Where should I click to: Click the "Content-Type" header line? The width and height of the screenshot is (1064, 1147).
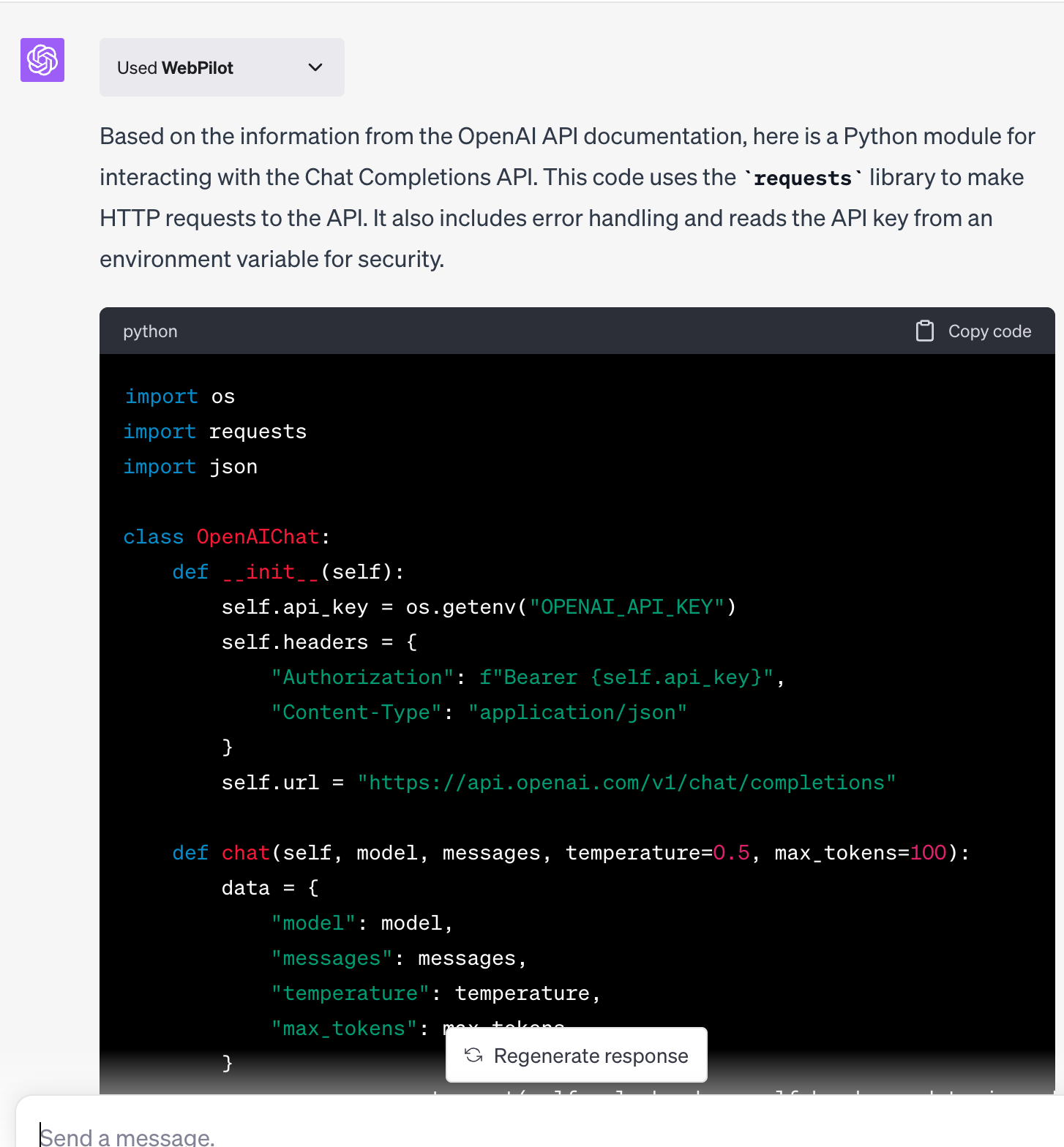[x=479, y=712]
